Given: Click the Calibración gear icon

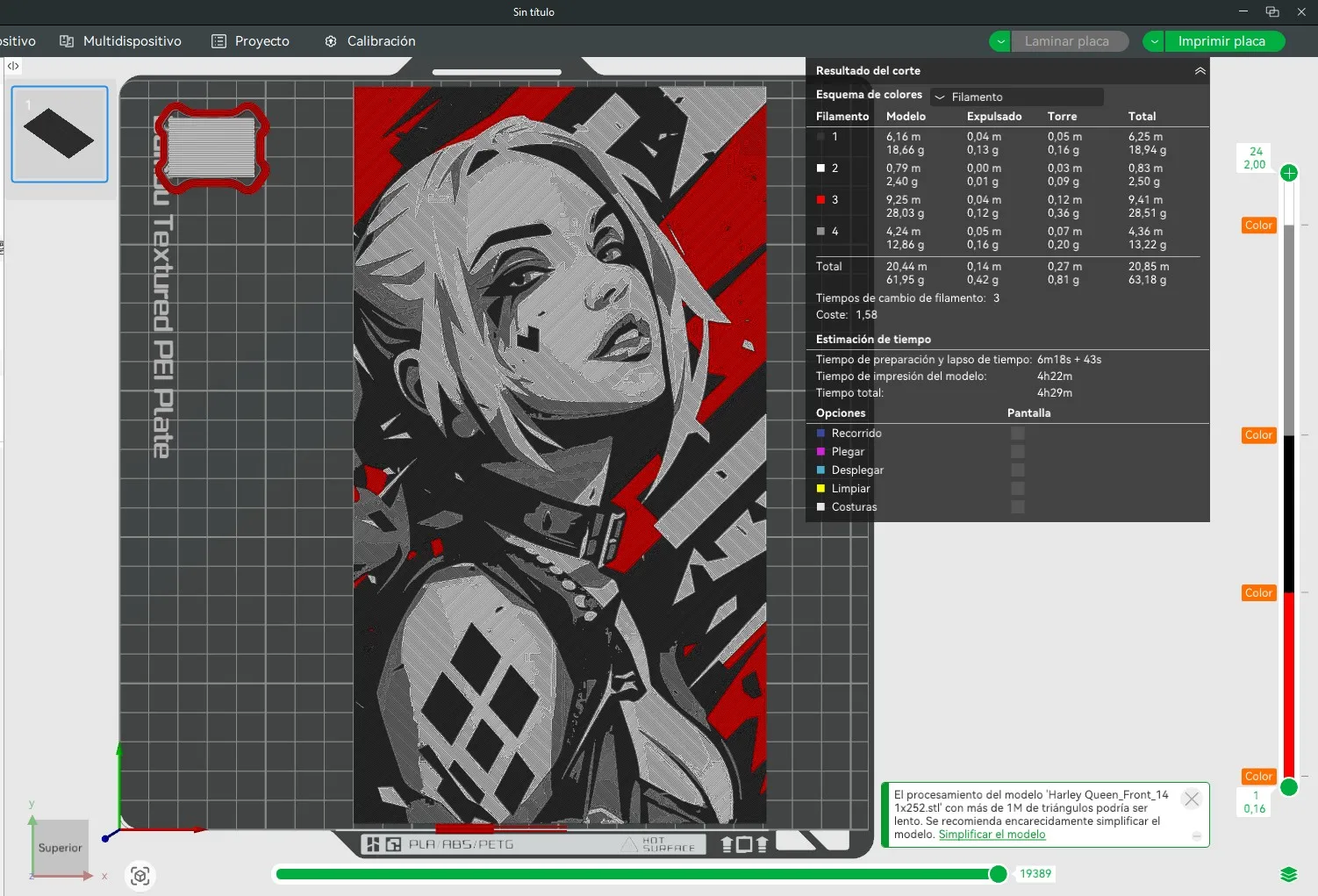Looking at the screenshot, I should 331,41.
